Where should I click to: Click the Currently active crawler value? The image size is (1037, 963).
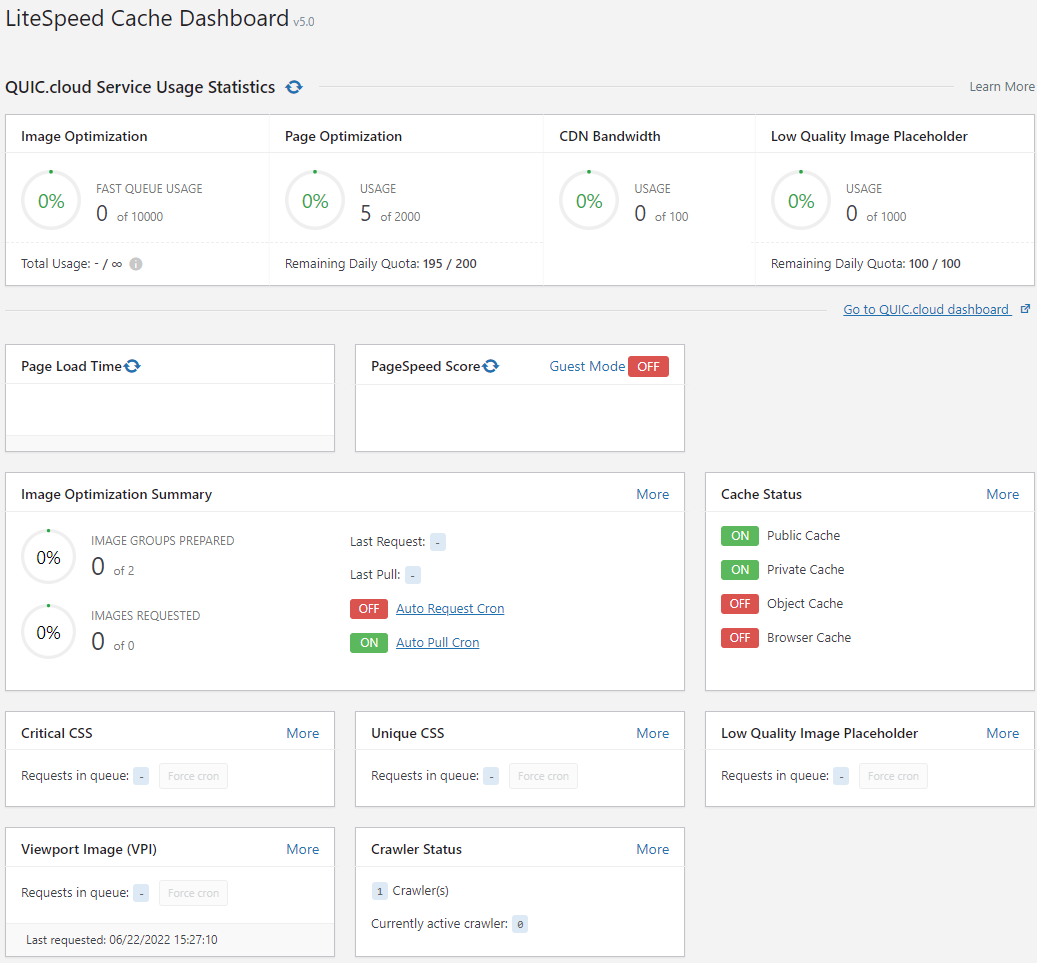coord(520,924)
